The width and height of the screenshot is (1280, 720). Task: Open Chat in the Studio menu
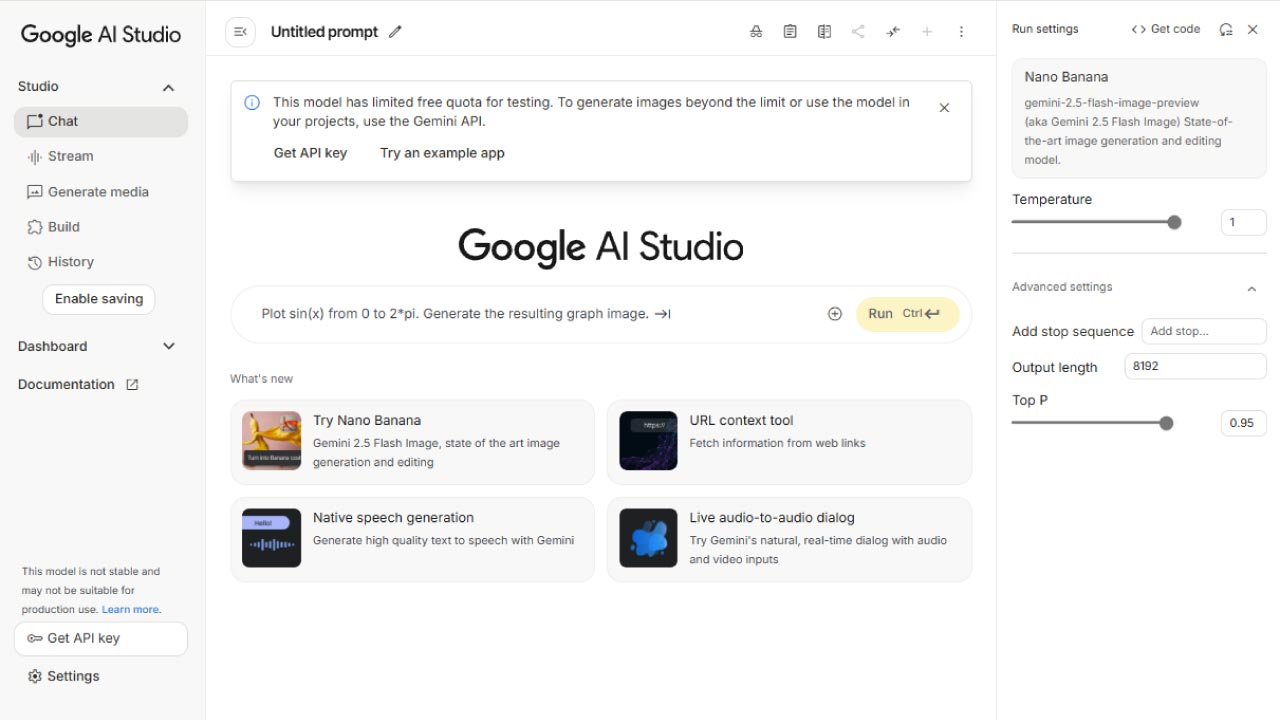pyautogui.click(x=101, y=121)
